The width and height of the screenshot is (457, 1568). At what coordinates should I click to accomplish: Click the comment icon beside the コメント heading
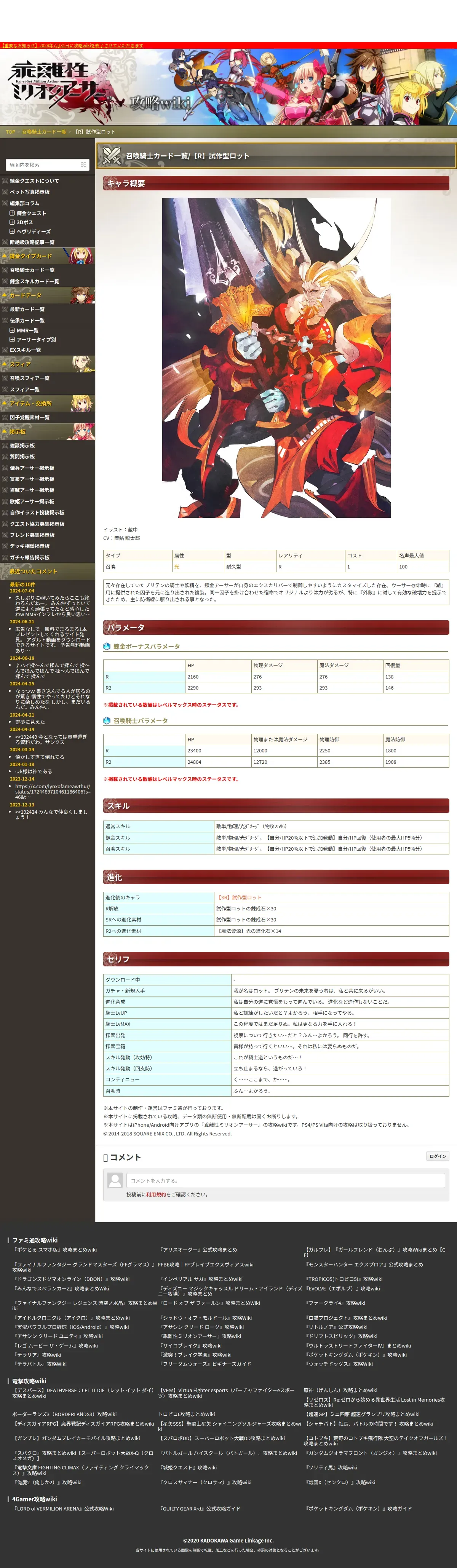105,1158
